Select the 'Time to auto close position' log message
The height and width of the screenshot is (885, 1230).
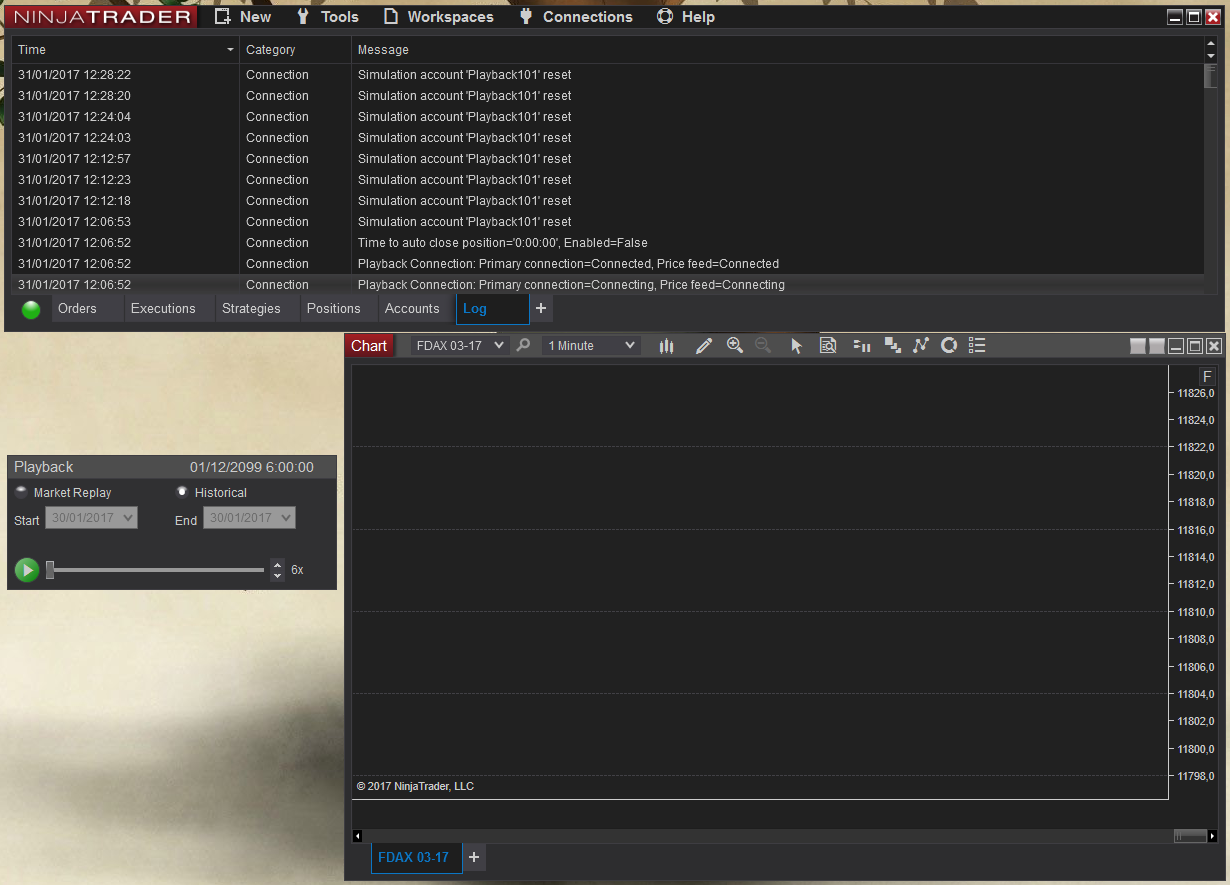[x=502, y=243]
